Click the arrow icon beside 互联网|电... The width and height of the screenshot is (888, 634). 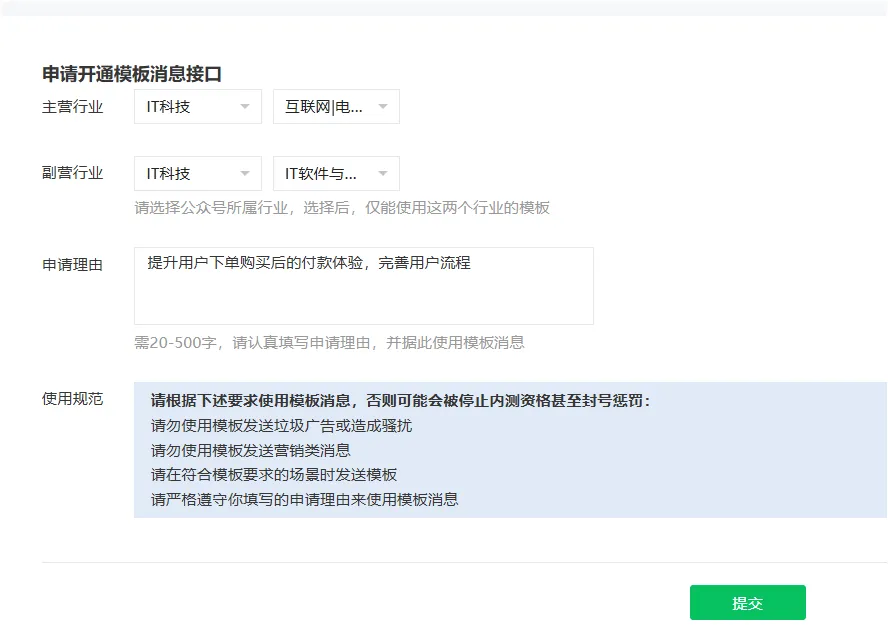point(383,107)
